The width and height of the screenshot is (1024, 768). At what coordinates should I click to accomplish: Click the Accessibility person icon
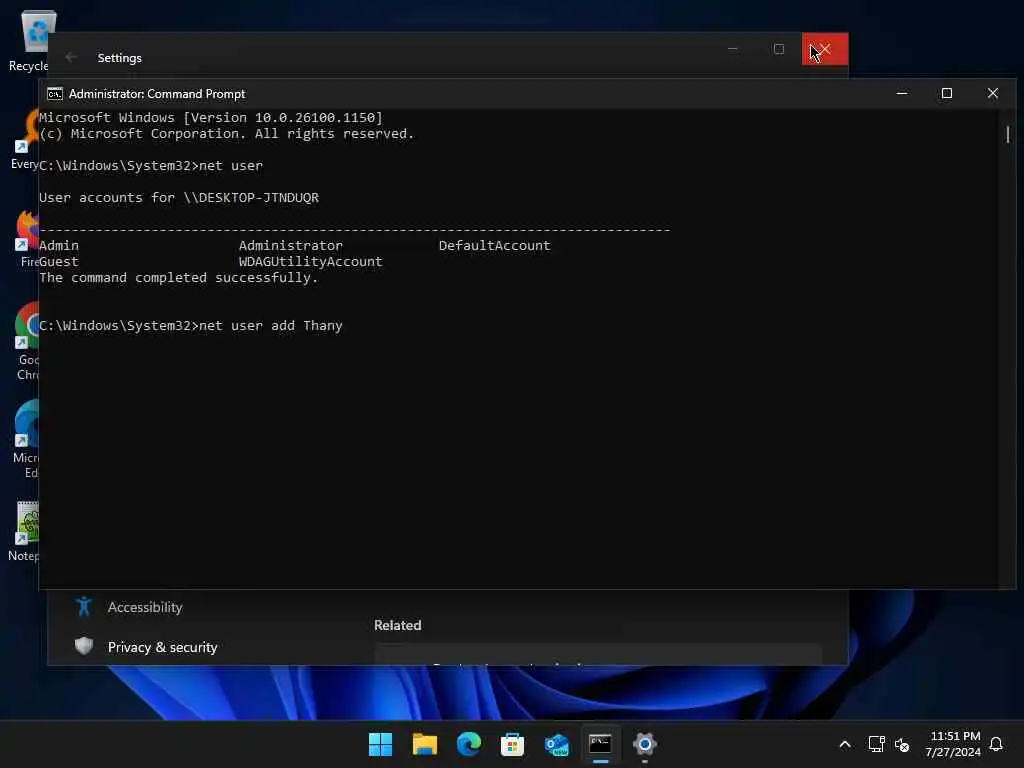tap(84, 607)
